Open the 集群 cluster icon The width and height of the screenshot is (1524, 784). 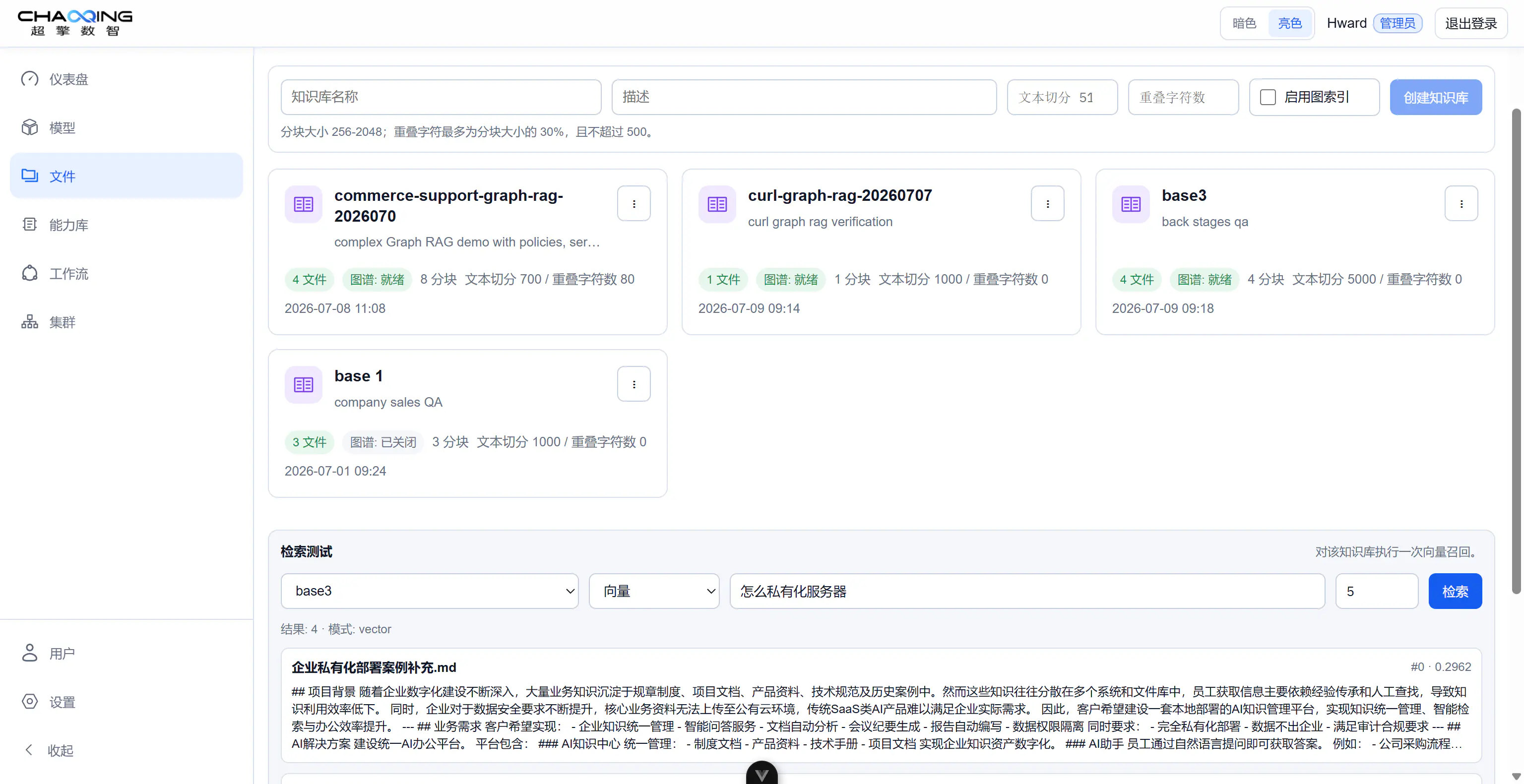coord(30,322)
